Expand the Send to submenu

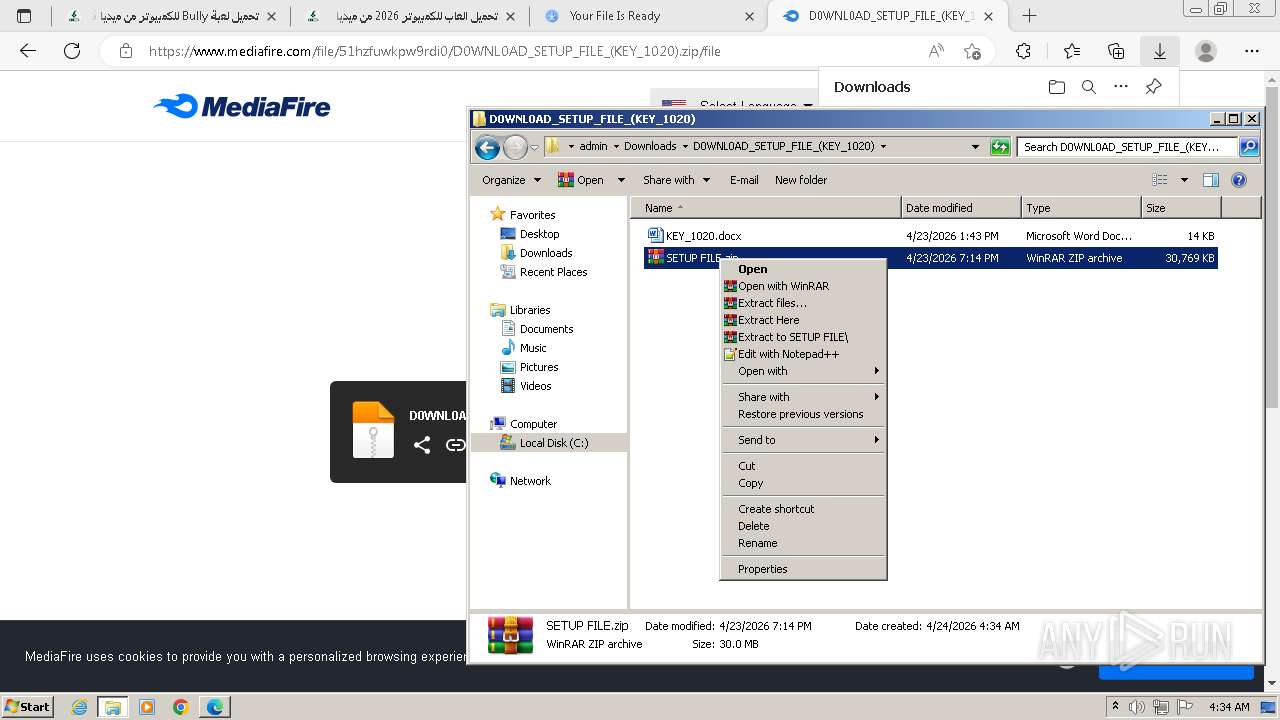point(803,440)
